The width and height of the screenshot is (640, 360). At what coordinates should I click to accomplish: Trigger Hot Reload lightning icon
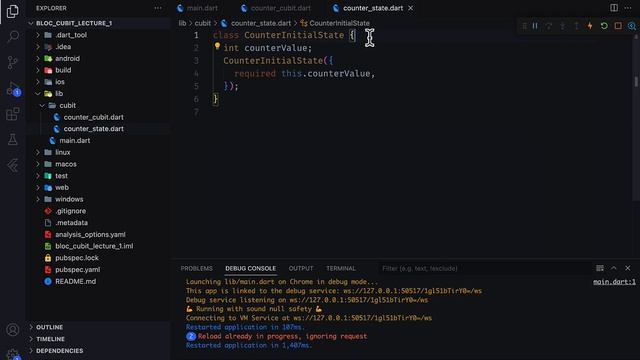(590, 26)
